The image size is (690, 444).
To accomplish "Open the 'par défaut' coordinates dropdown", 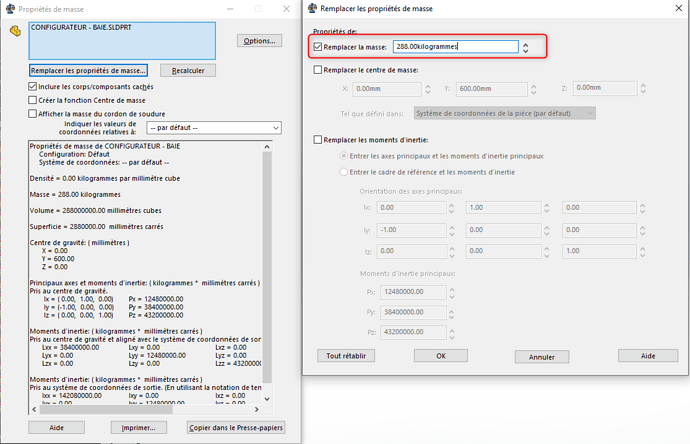I will point(214,128).
